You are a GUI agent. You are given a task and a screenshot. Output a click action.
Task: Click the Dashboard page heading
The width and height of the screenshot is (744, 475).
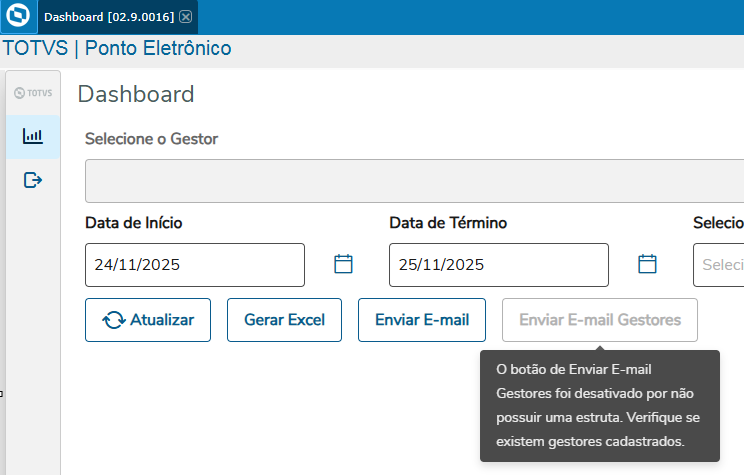tap(136, 95)
